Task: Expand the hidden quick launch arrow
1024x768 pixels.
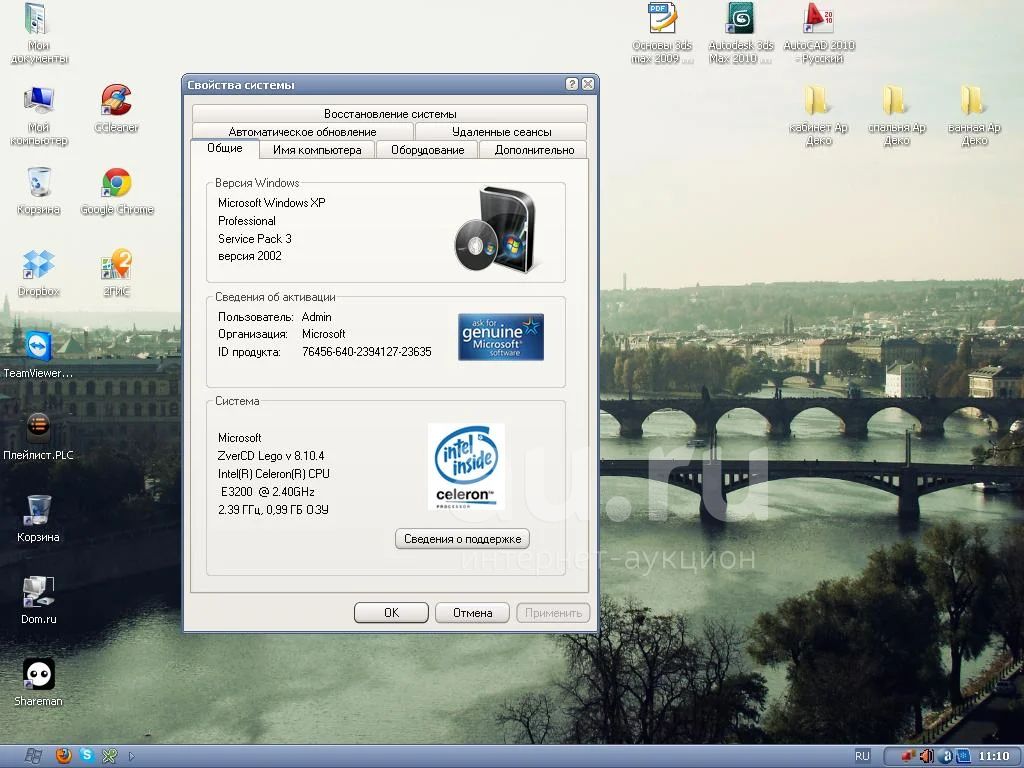Action: (131, 756)
